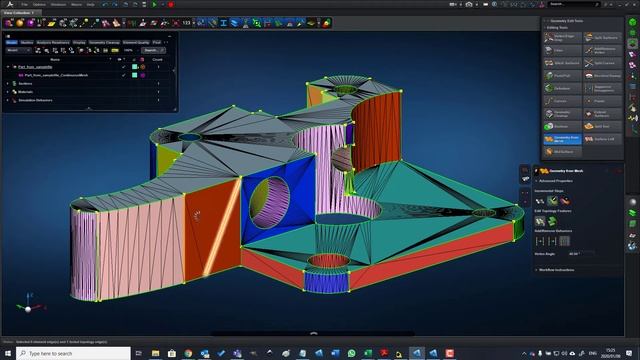Toggle the third Incremental Steps icon
The image size is (640, 360).
(565, 200)
